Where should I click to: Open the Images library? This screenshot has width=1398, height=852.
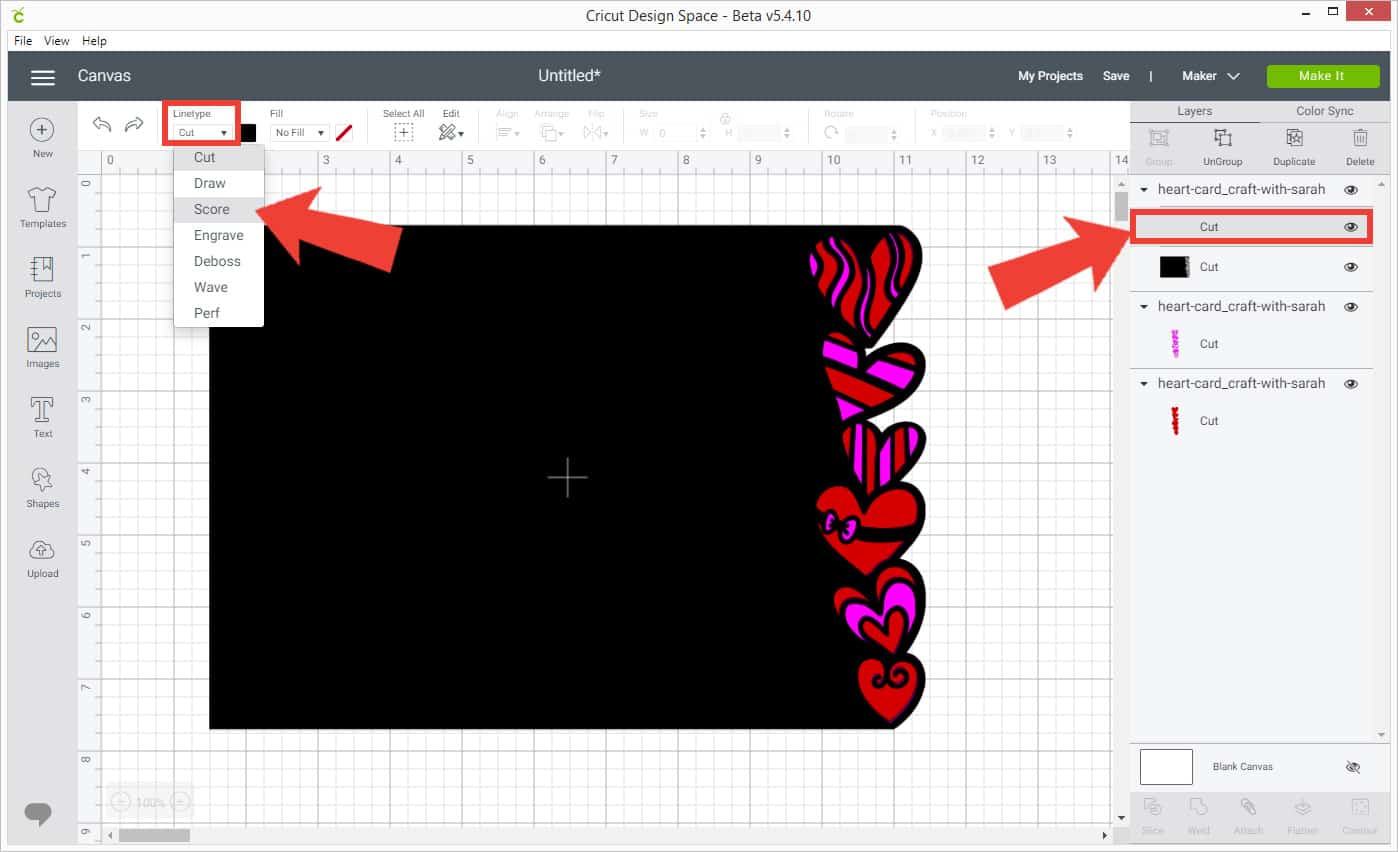pyautogui.click(x=42, y=348)
